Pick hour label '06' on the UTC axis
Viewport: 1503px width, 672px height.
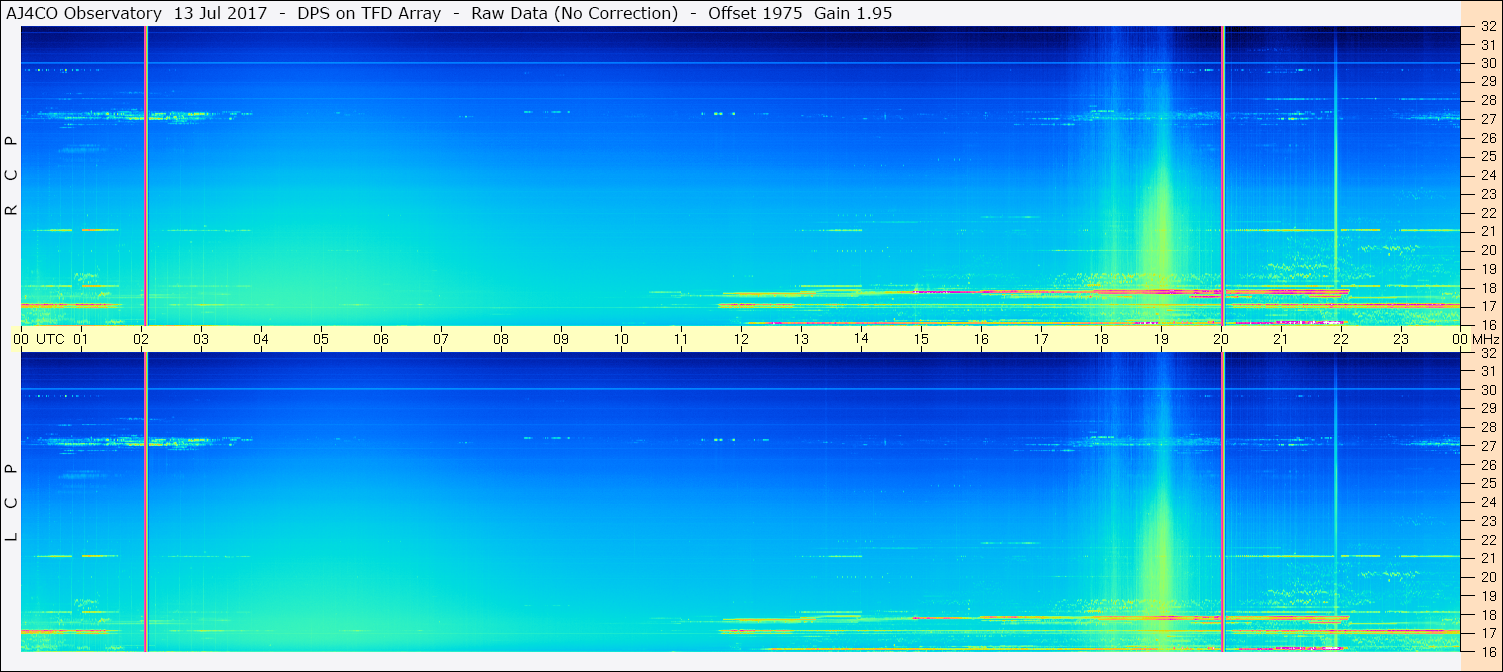(381, 339)
